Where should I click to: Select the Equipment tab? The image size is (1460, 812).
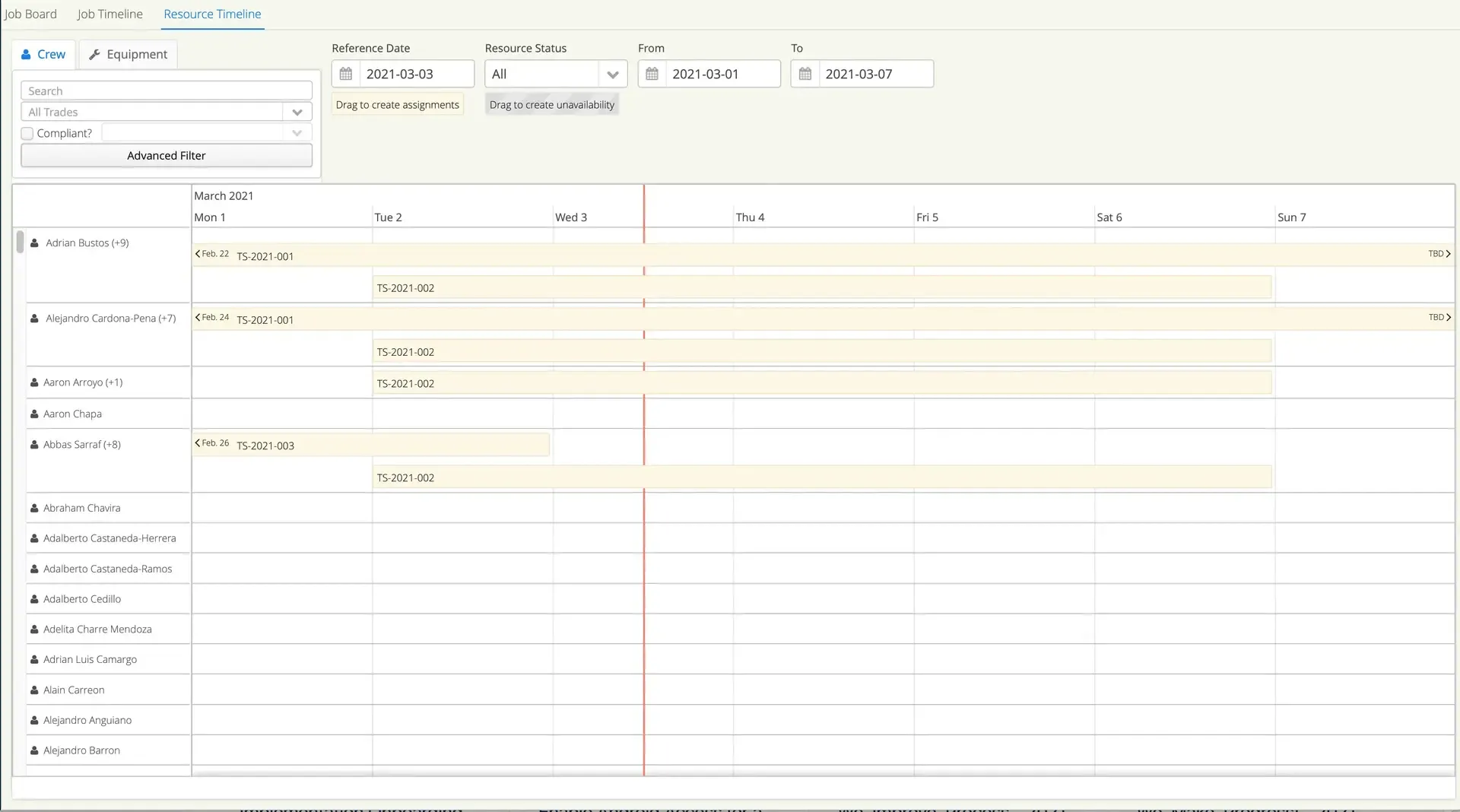tap(128, 54)
